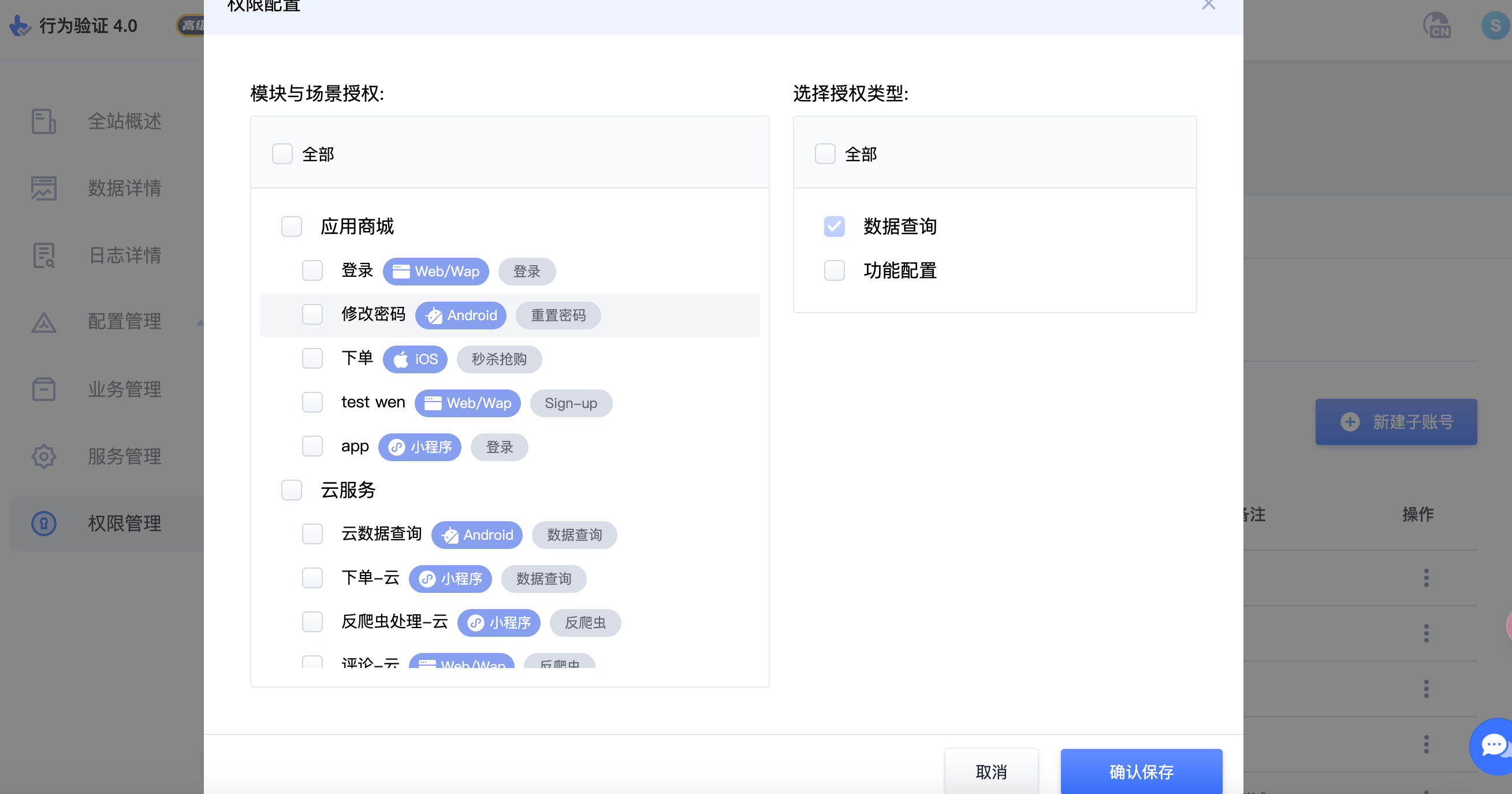
Task: Click 取消 to dismiss the dialog
Action: coord(992,771)
